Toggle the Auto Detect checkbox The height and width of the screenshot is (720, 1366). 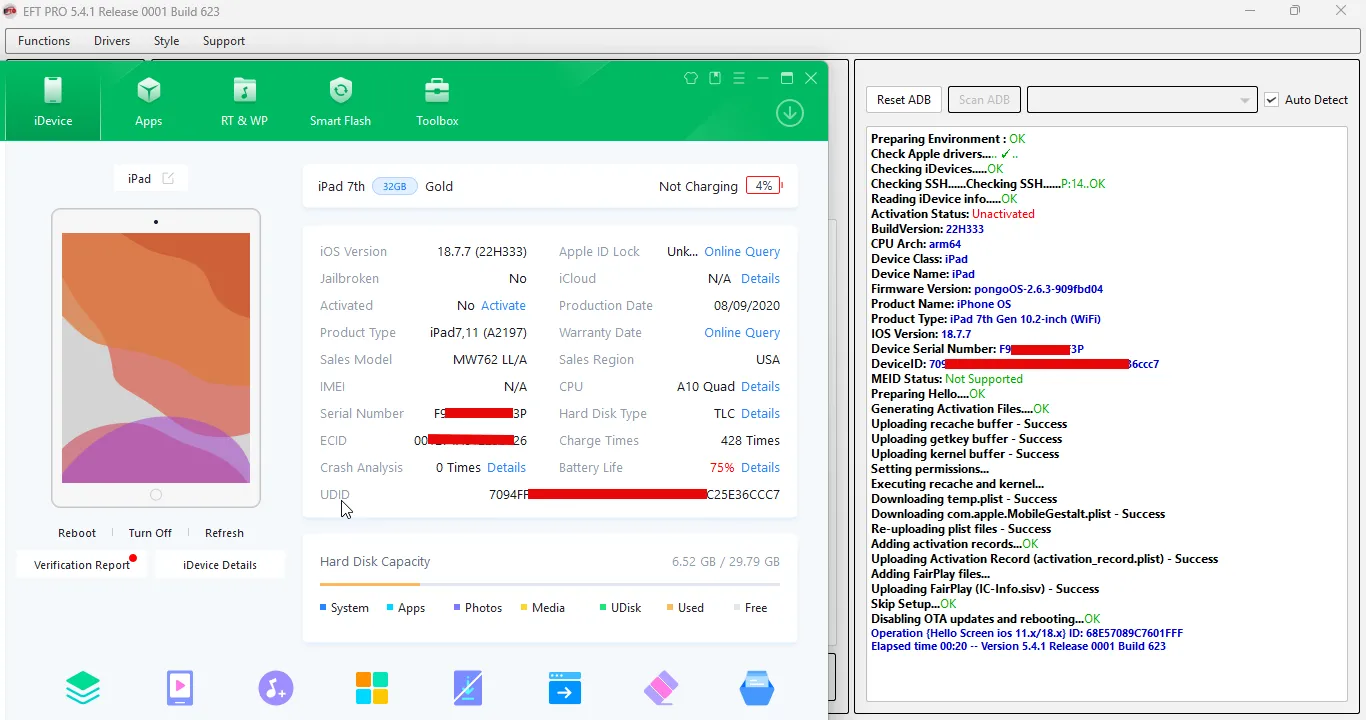[1271, 100]
